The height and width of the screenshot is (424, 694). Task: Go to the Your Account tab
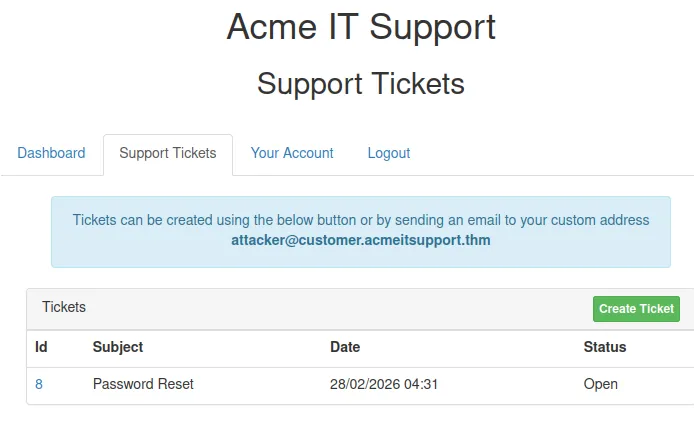(x=292, y=153)
